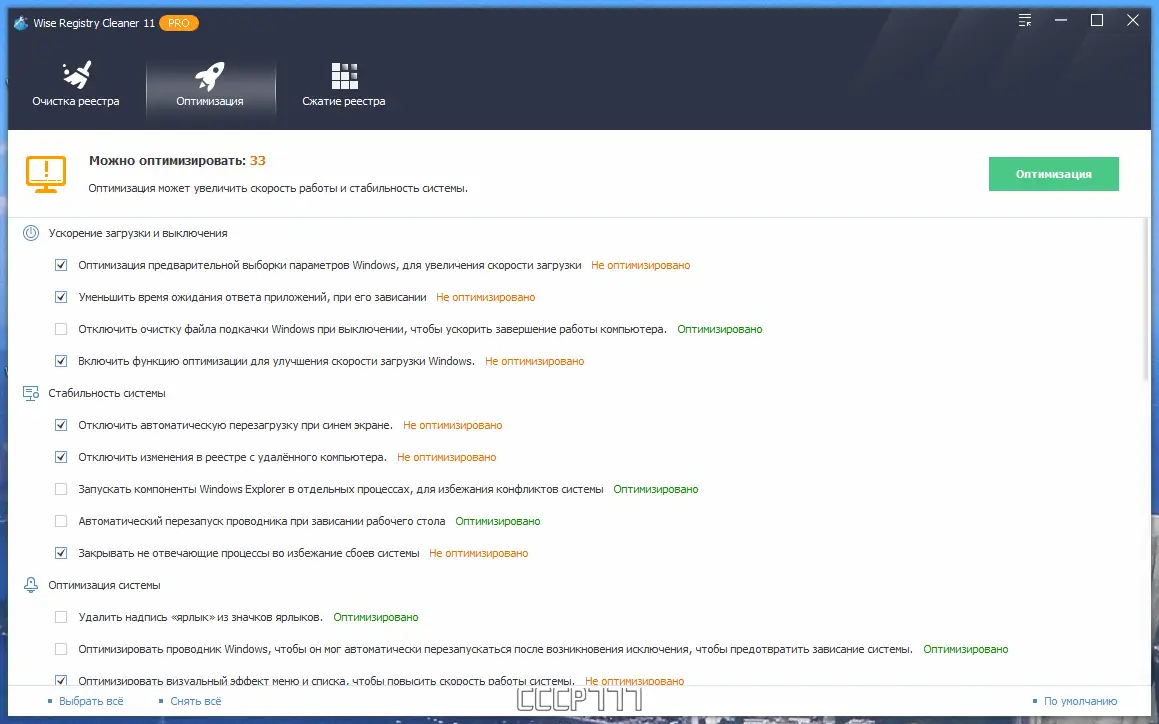
Task: Uncheck Включить функцию оптимизации для загрузки Windows
Action: tap(61, 361)
